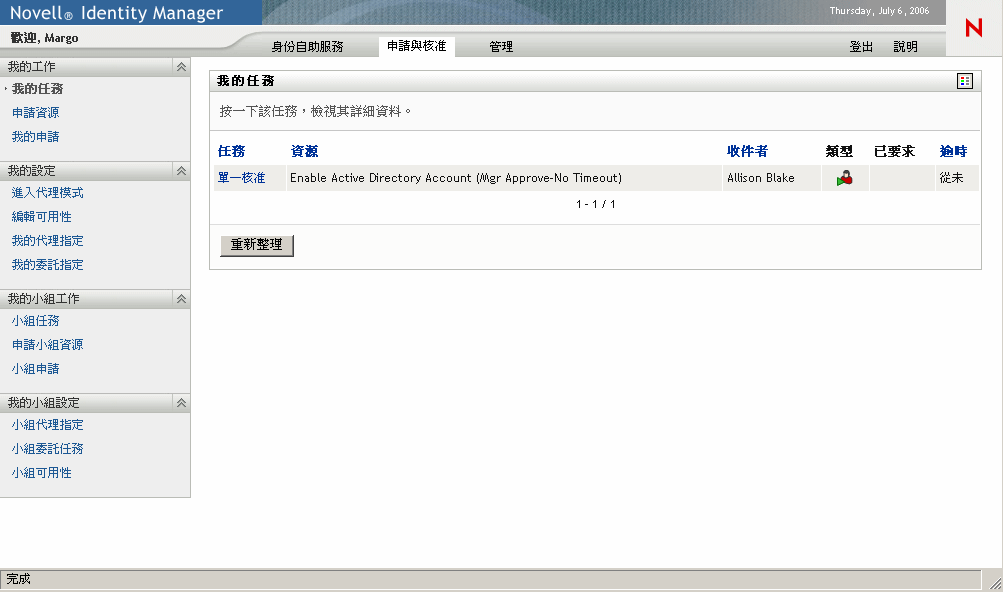Click the 已要求 column header
This screenshot has width=1003, height=592.
pos(894,152)
